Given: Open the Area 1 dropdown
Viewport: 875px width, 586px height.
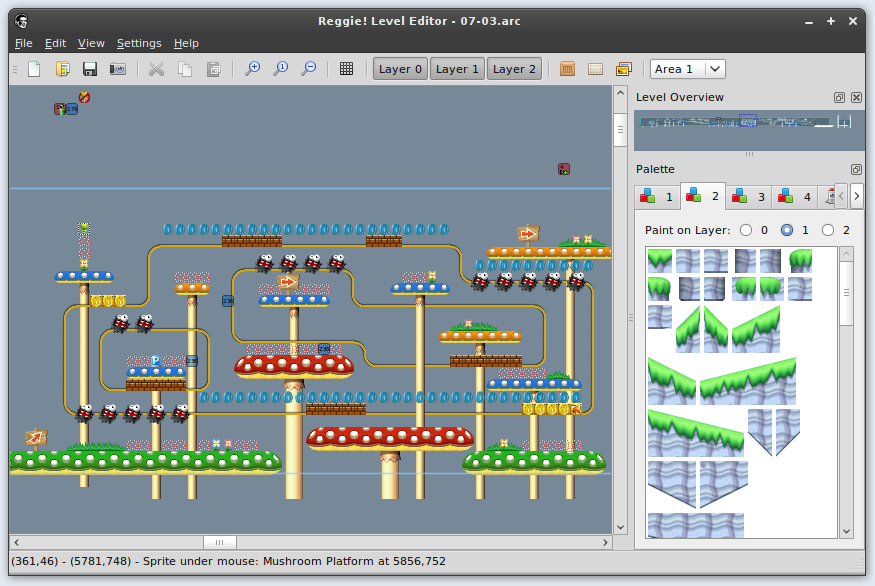Looking at the screenshot, I should 688,69.
